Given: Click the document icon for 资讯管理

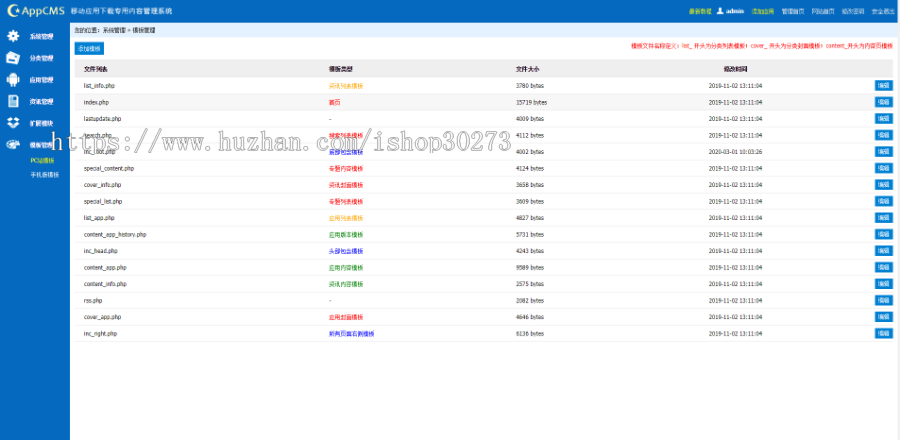Looking at the screenshot, I should tap(13, 102).
